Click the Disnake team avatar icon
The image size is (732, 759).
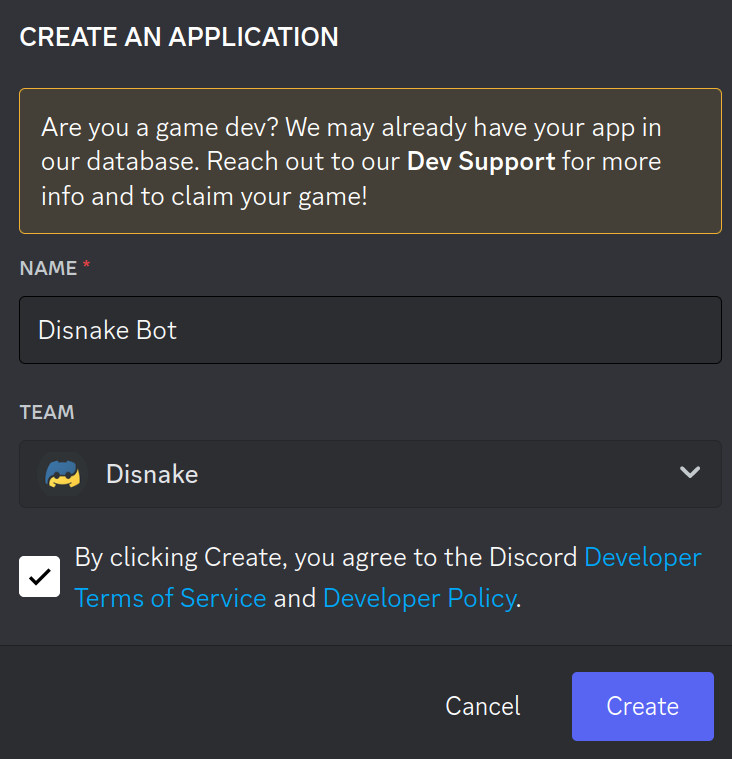point(62,473)
